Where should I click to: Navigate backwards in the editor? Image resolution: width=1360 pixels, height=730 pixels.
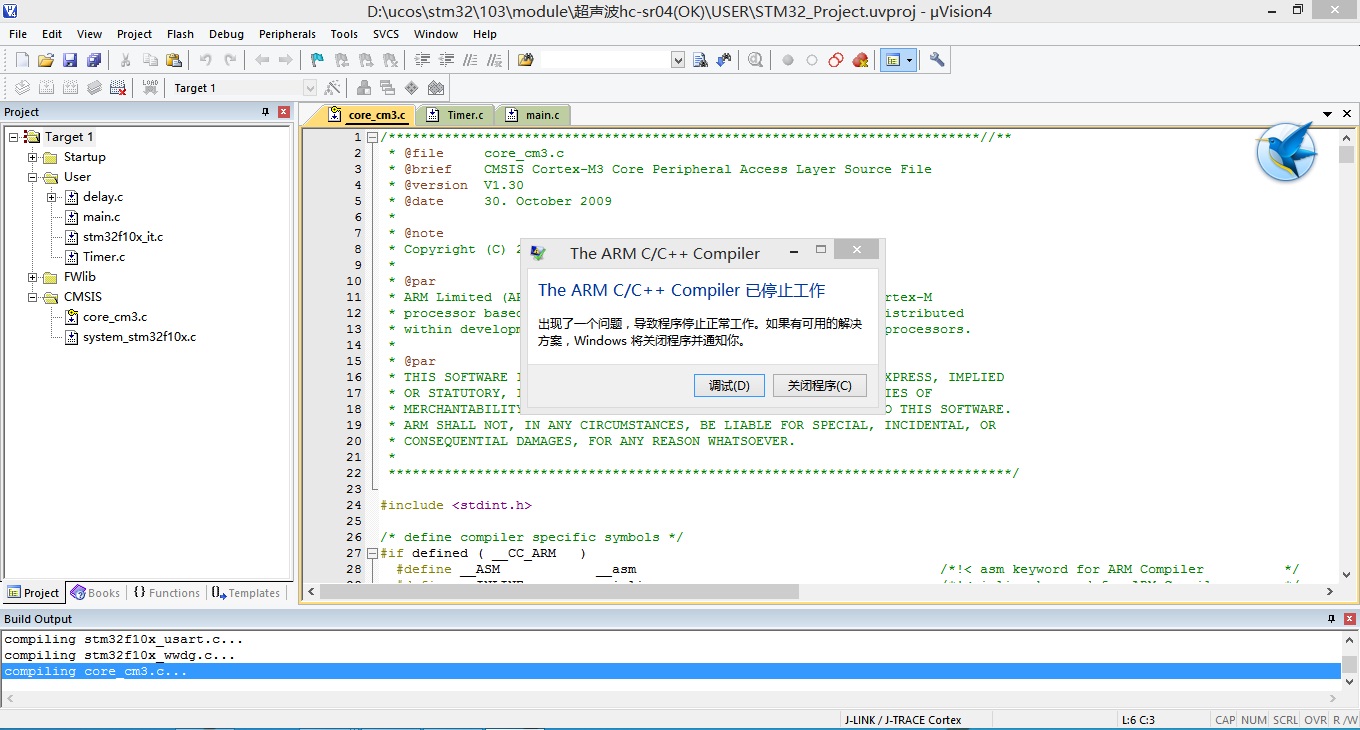(x=262, y=60)
